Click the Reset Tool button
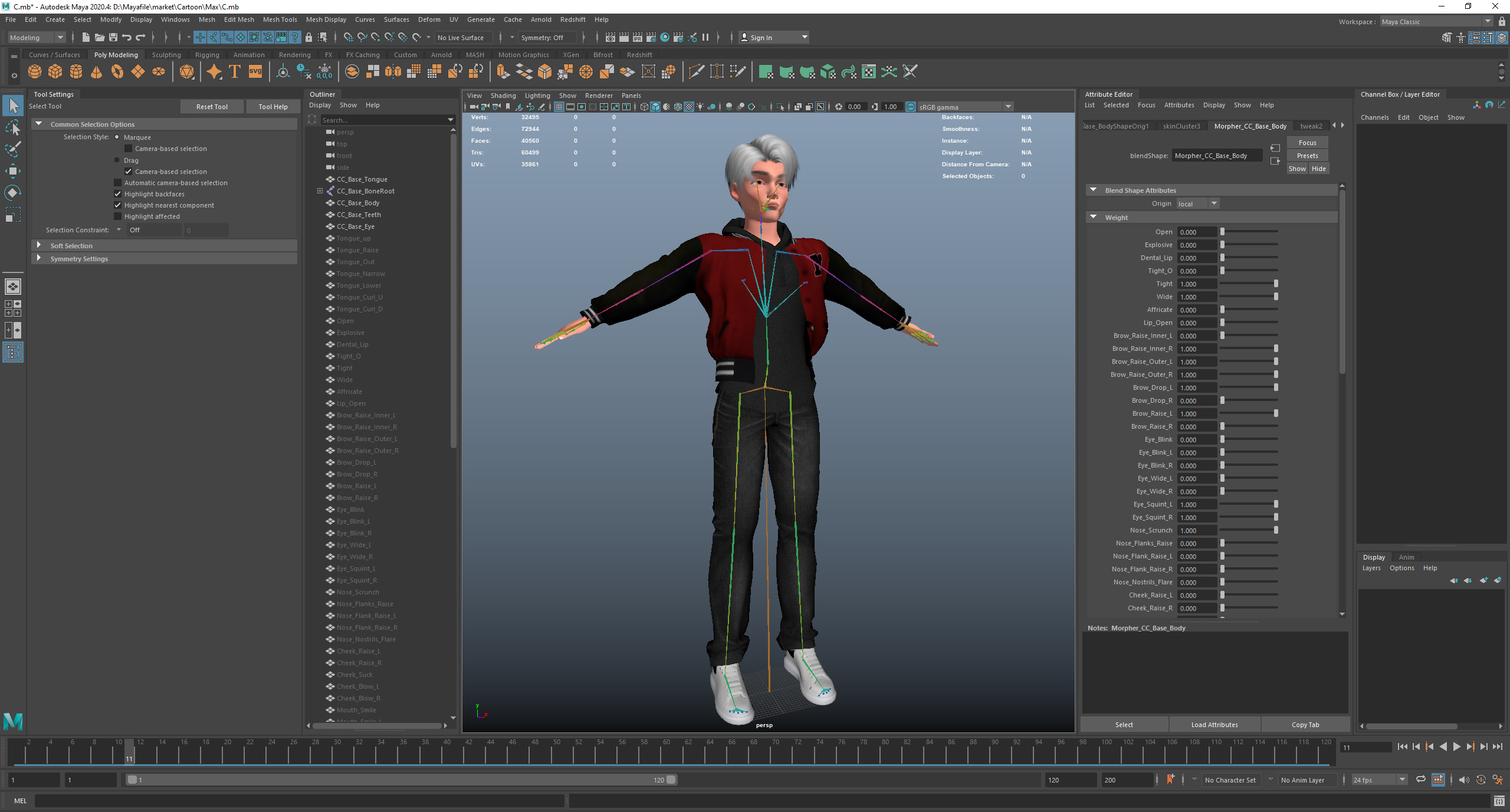Viewport: 1510px width, 812px height. pyautogui.click(x=212, y=107)
